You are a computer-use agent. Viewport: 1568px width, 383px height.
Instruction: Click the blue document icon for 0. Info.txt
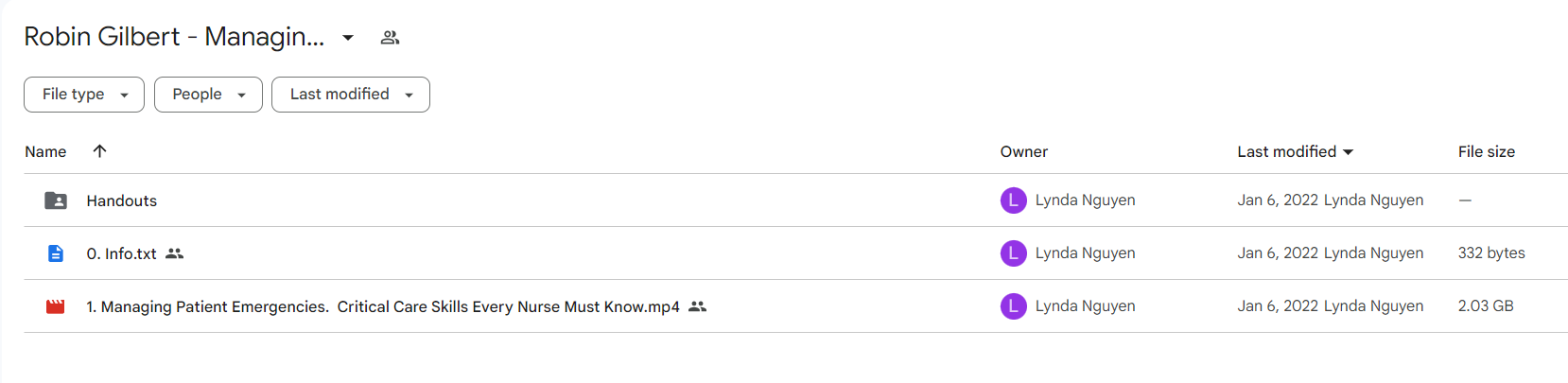click(x=56, y=253)
